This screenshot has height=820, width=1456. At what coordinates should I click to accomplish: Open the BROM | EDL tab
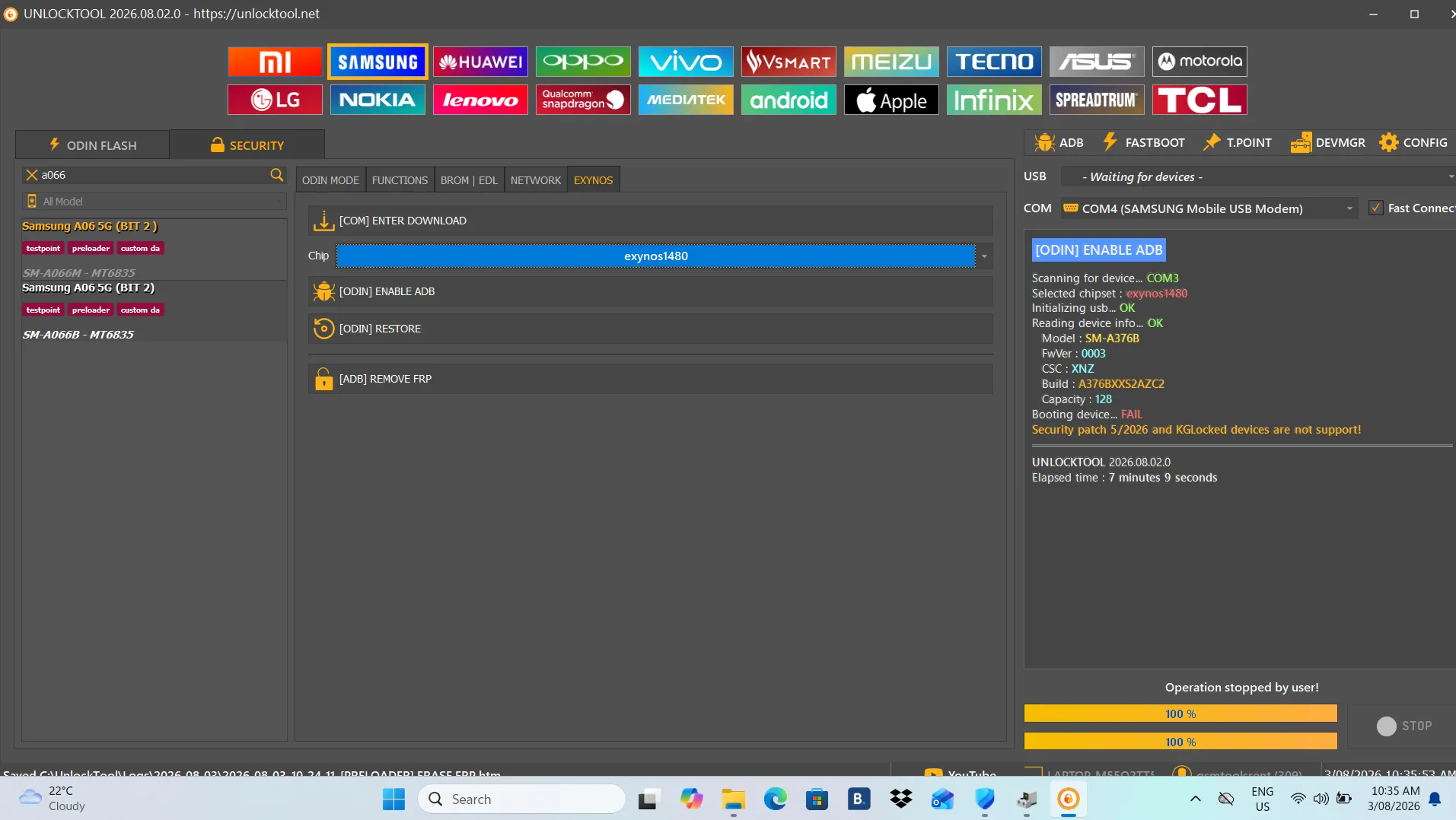coord(469,180)
